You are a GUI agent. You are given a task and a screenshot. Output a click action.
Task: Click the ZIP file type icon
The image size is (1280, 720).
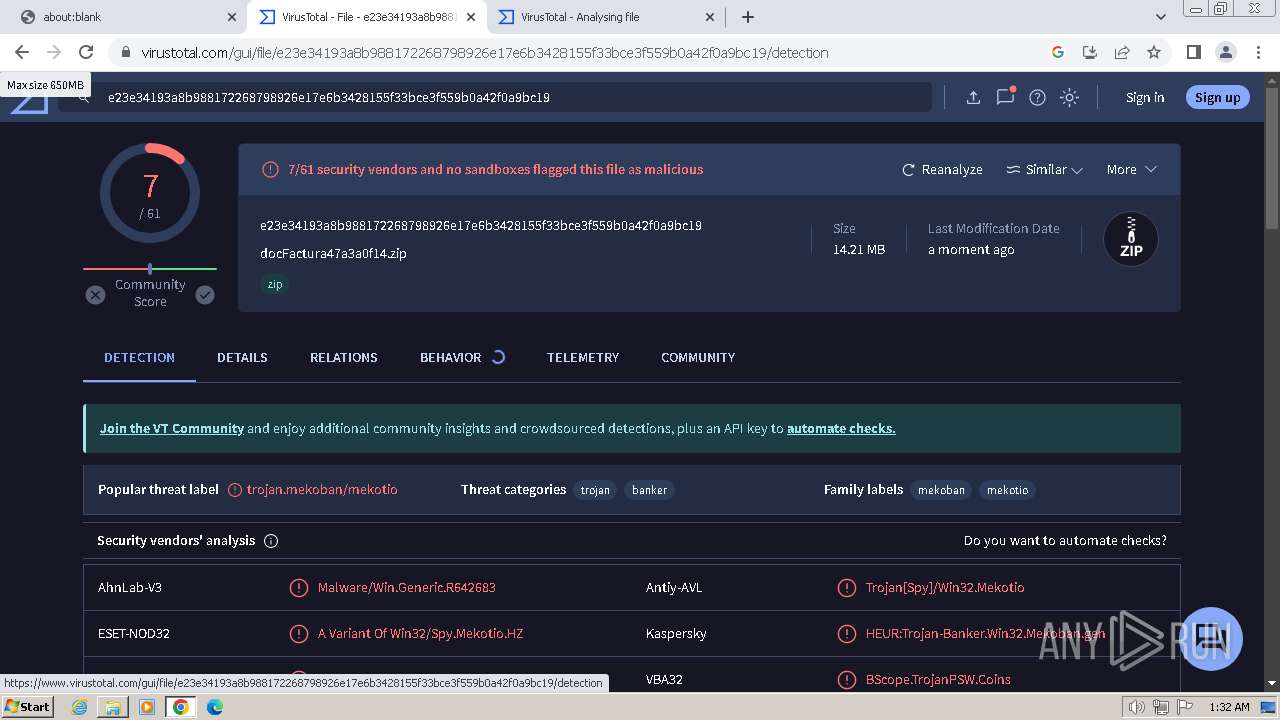(1131, 239)
